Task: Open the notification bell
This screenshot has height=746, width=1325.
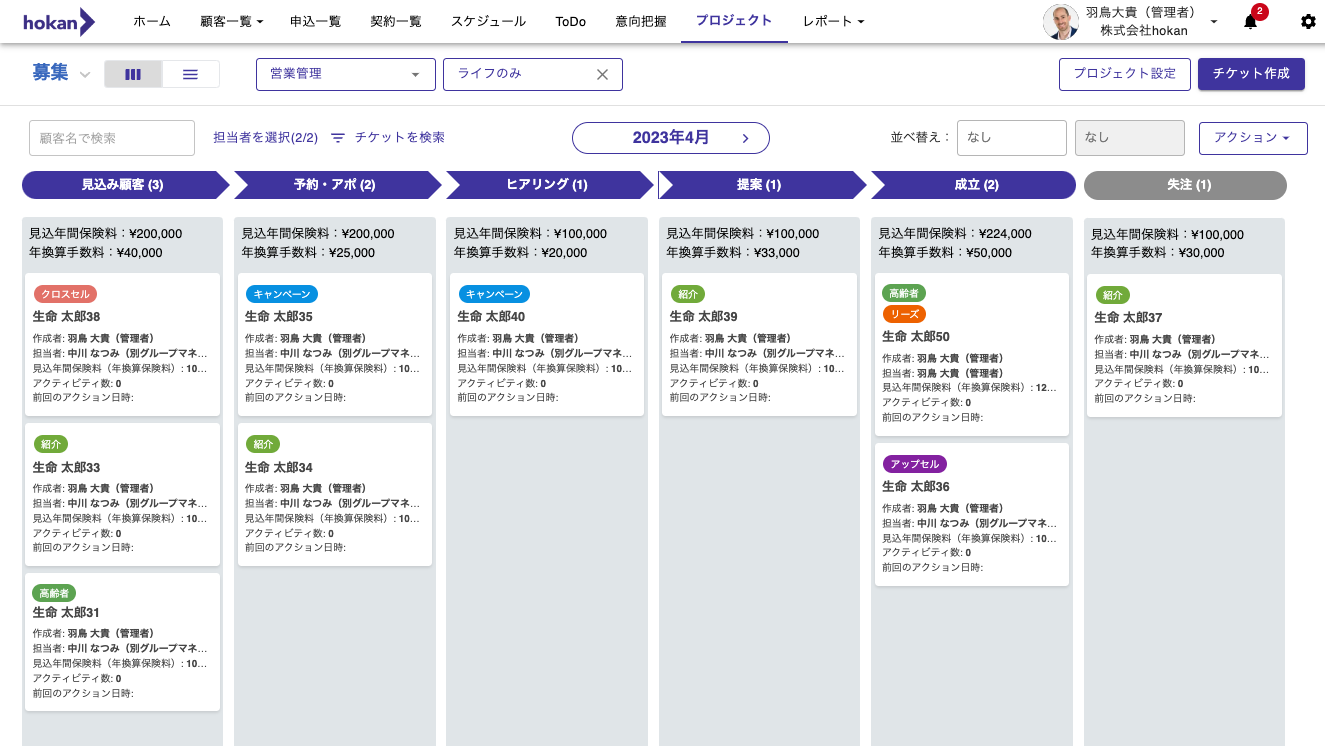Action: click(1250, 22)
